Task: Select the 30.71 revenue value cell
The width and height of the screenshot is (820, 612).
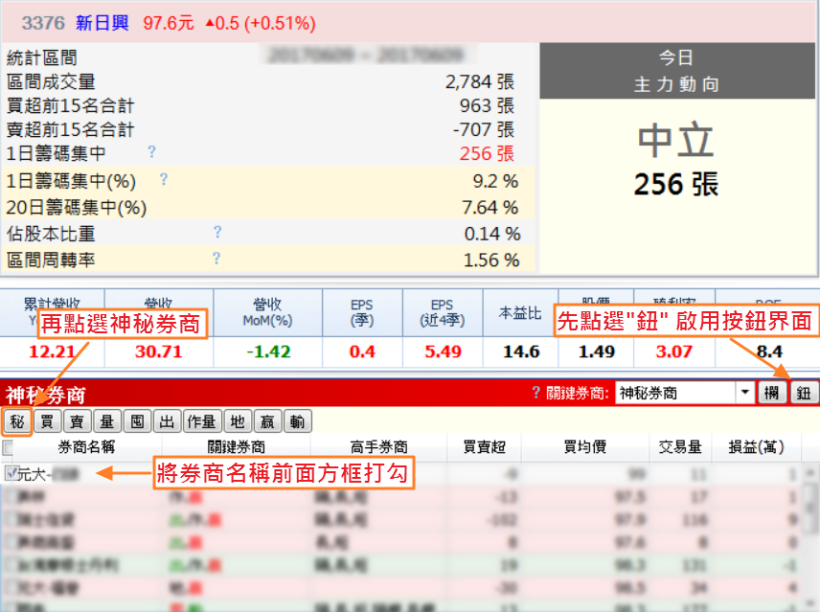Action: point(158,352)
